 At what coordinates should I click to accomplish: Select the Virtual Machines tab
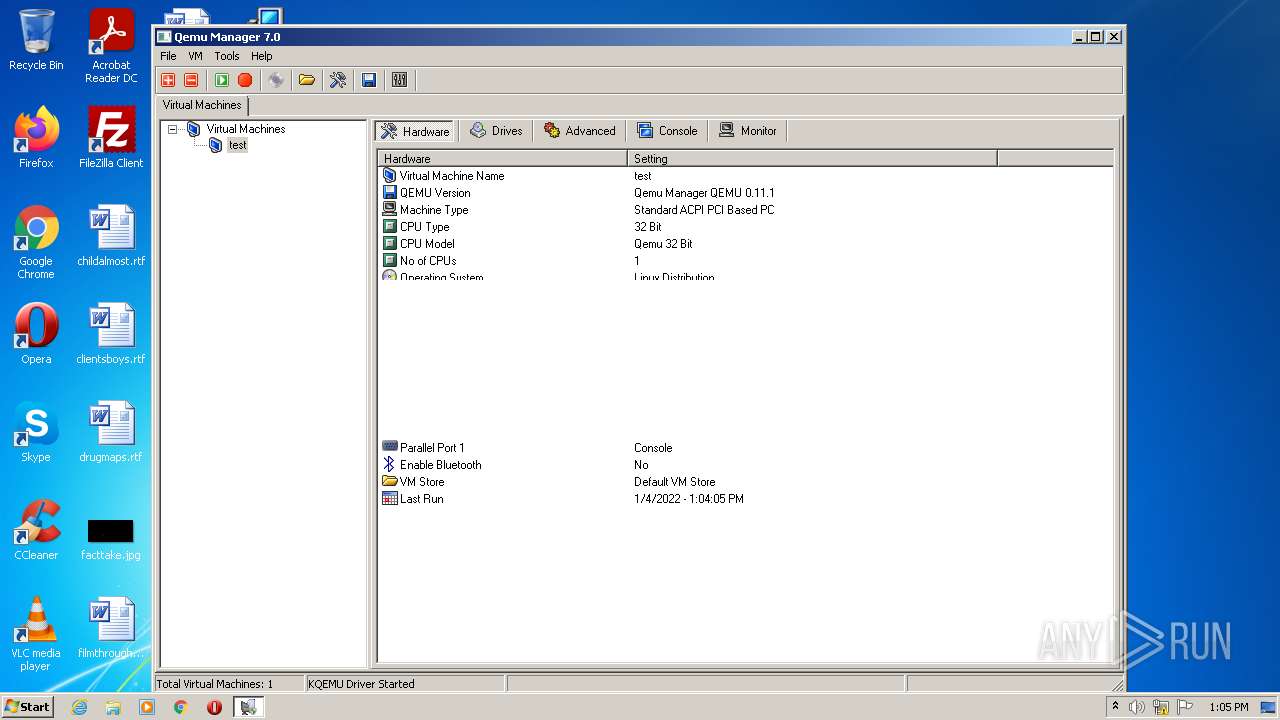[x=202, y=105]
